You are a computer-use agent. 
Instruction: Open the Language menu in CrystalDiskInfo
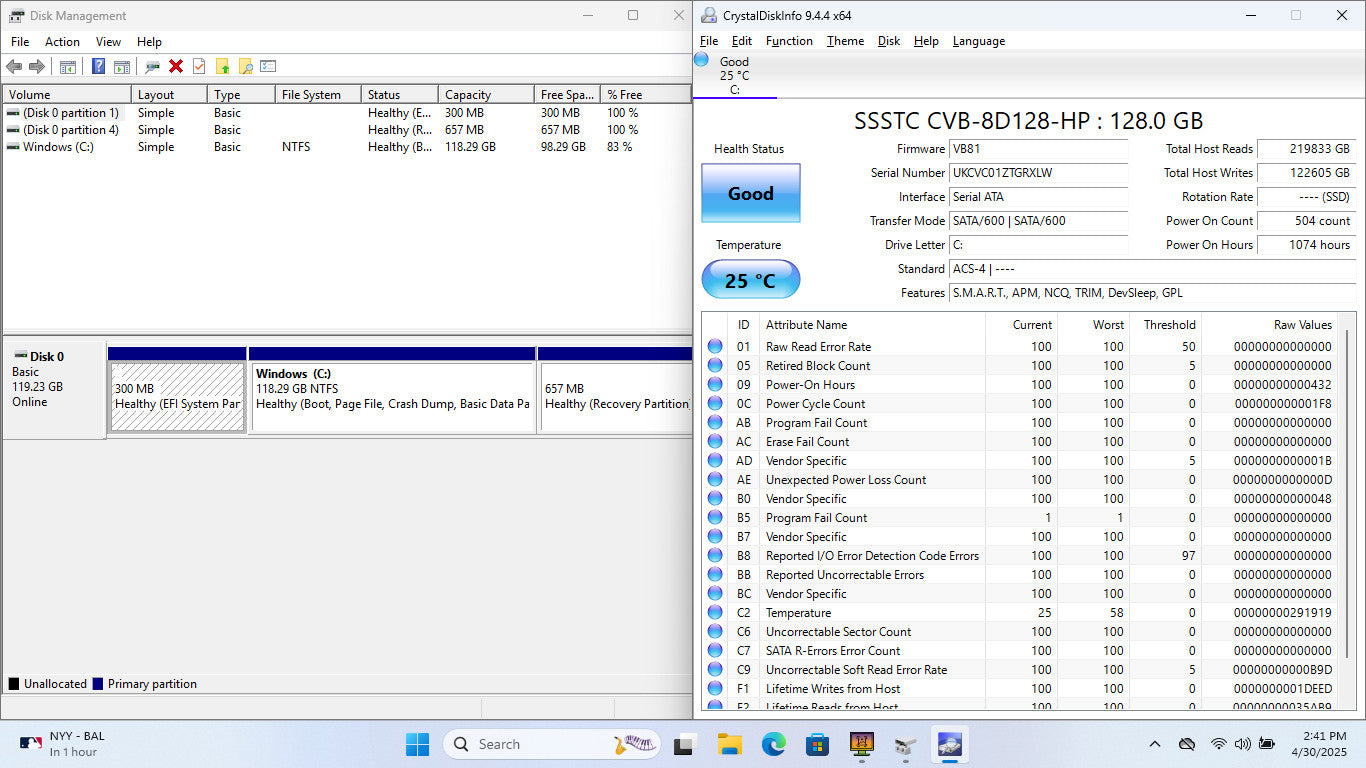[x=979, y=41]
